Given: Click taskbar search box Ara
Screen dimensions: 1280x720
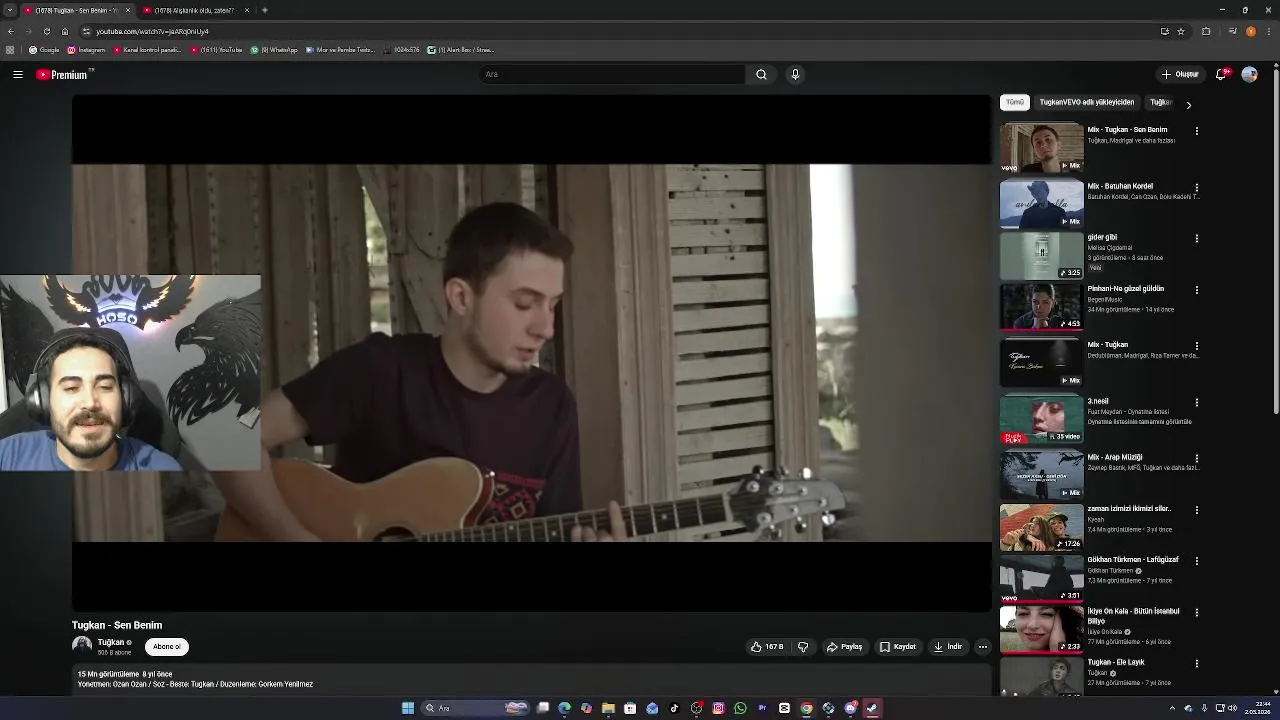Looking at the screenshot, I should pyautogui.click(x=477, y=708).
